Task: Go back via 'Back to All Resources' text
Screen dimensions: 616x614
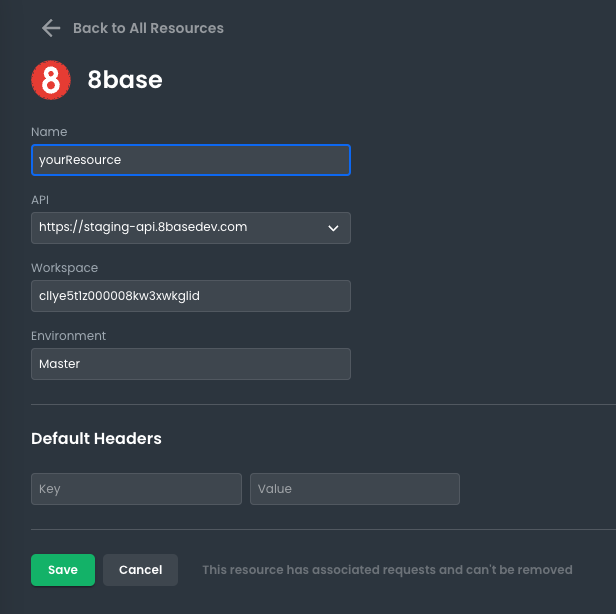Action: (x=148, y=28)
